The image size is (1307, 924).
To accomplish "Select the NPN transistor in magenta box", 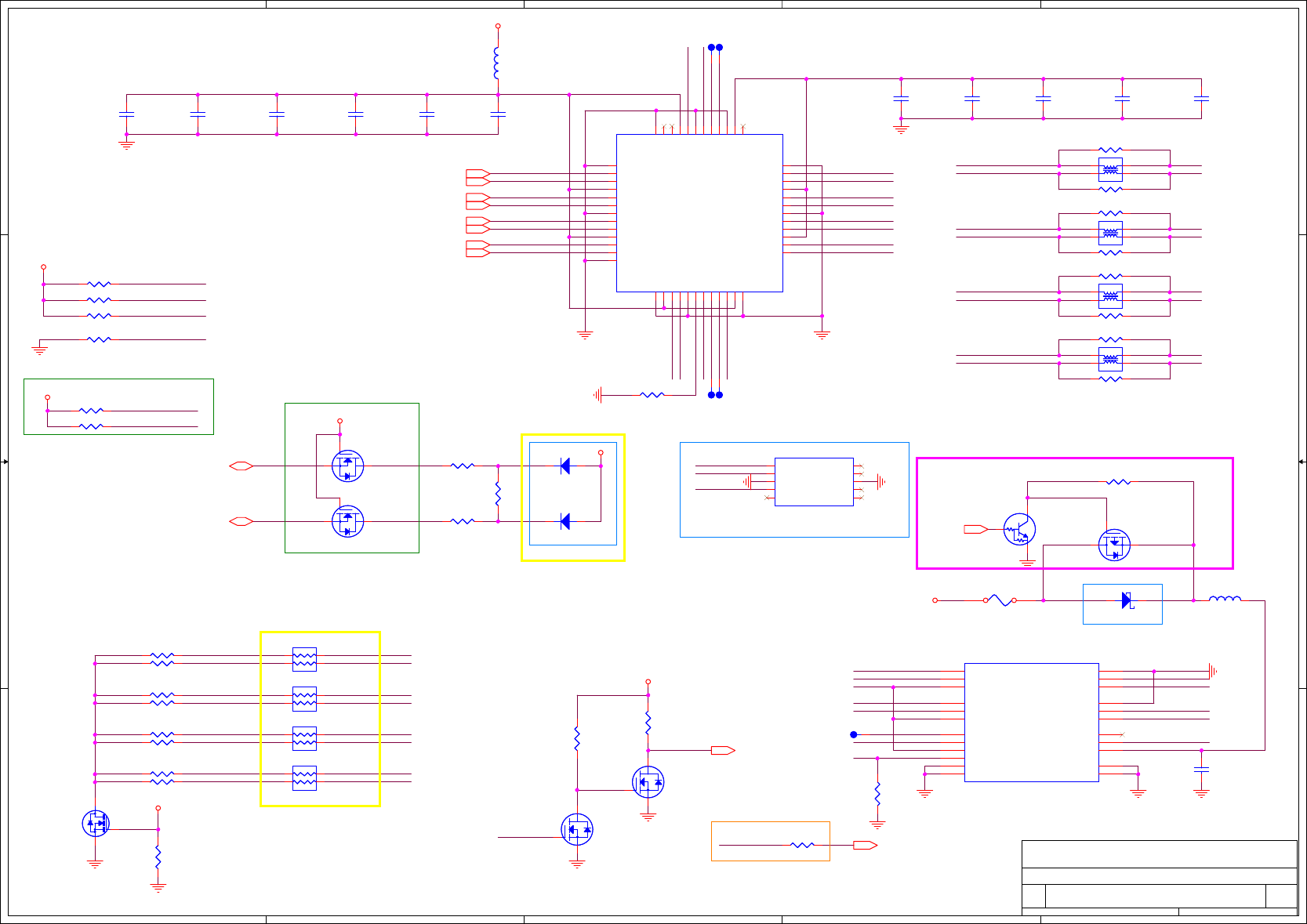I will point(1019,530).
